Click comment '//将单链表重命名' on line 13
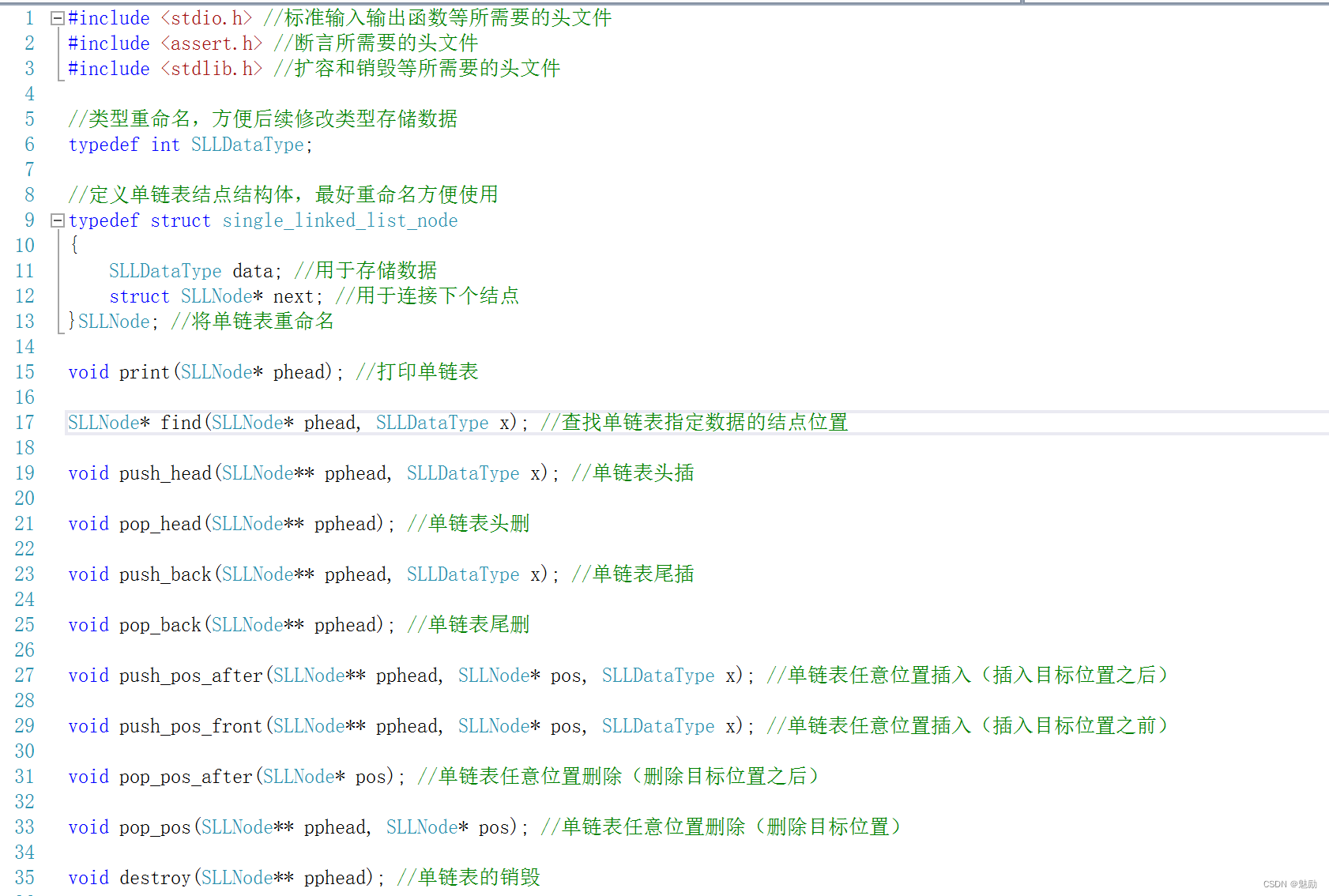 click(x=253, y=322)
